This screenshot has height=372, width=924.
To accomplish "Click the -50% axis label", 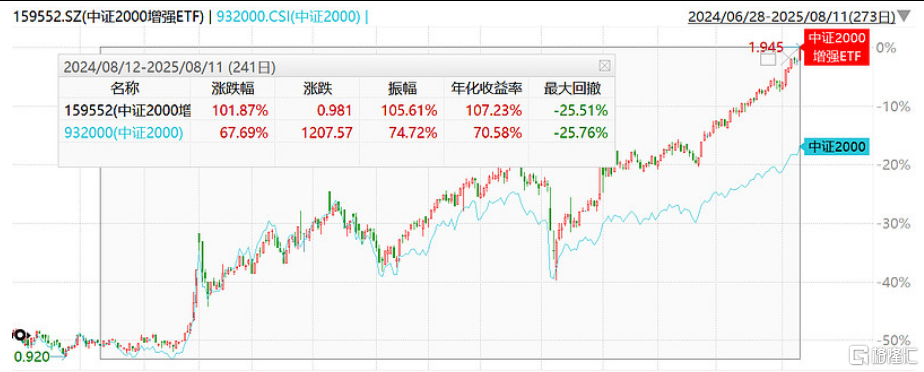I will pyautogui.click(x=892, y=340).
